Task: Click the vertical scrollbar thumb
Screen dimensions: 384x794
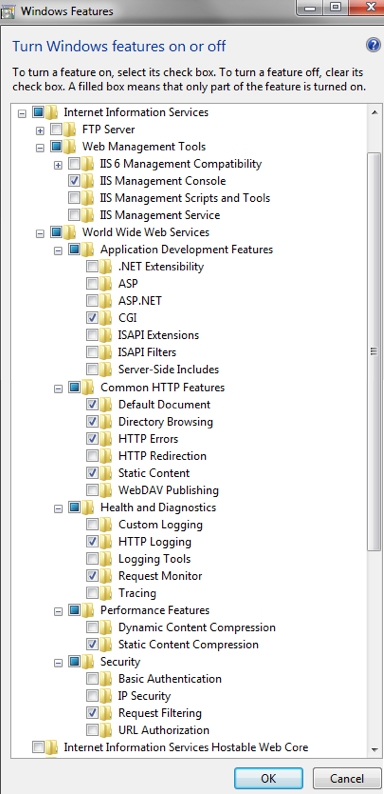Action: click(x=374, y=351)
